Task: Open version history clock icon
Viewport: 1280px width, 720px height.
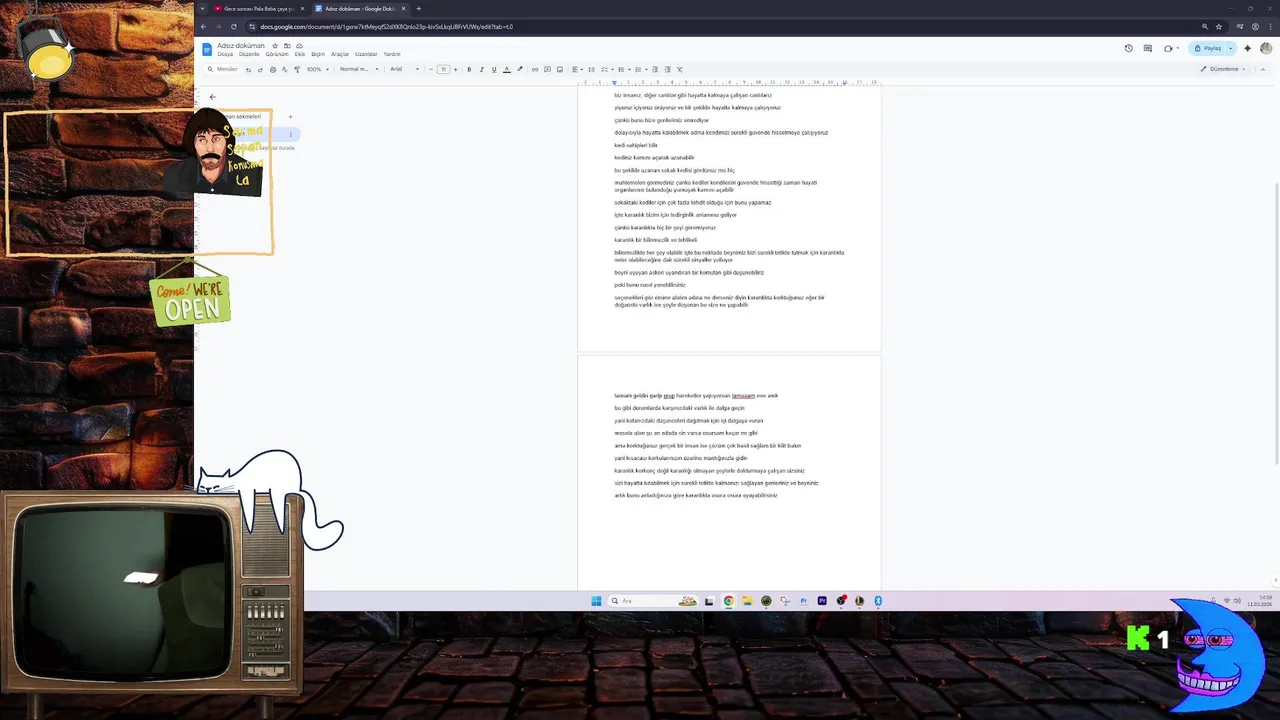Action: point(1129,48)
